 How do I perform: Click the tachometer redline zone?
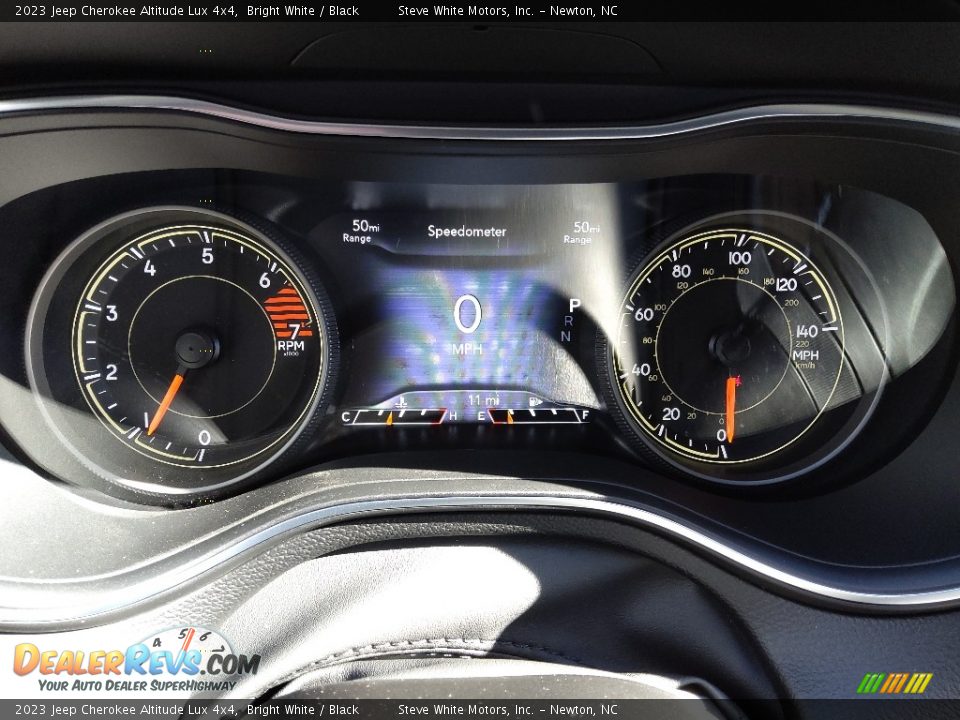[x=286, y=312]
